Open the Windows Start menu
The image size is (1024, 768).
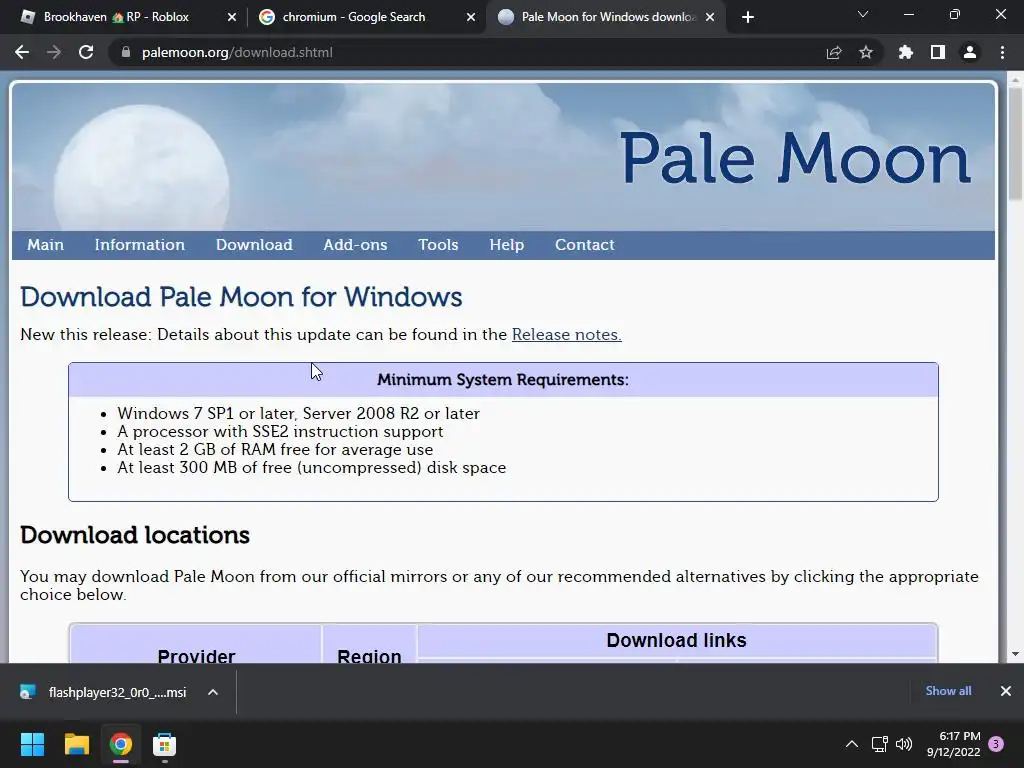click(32, 744)
